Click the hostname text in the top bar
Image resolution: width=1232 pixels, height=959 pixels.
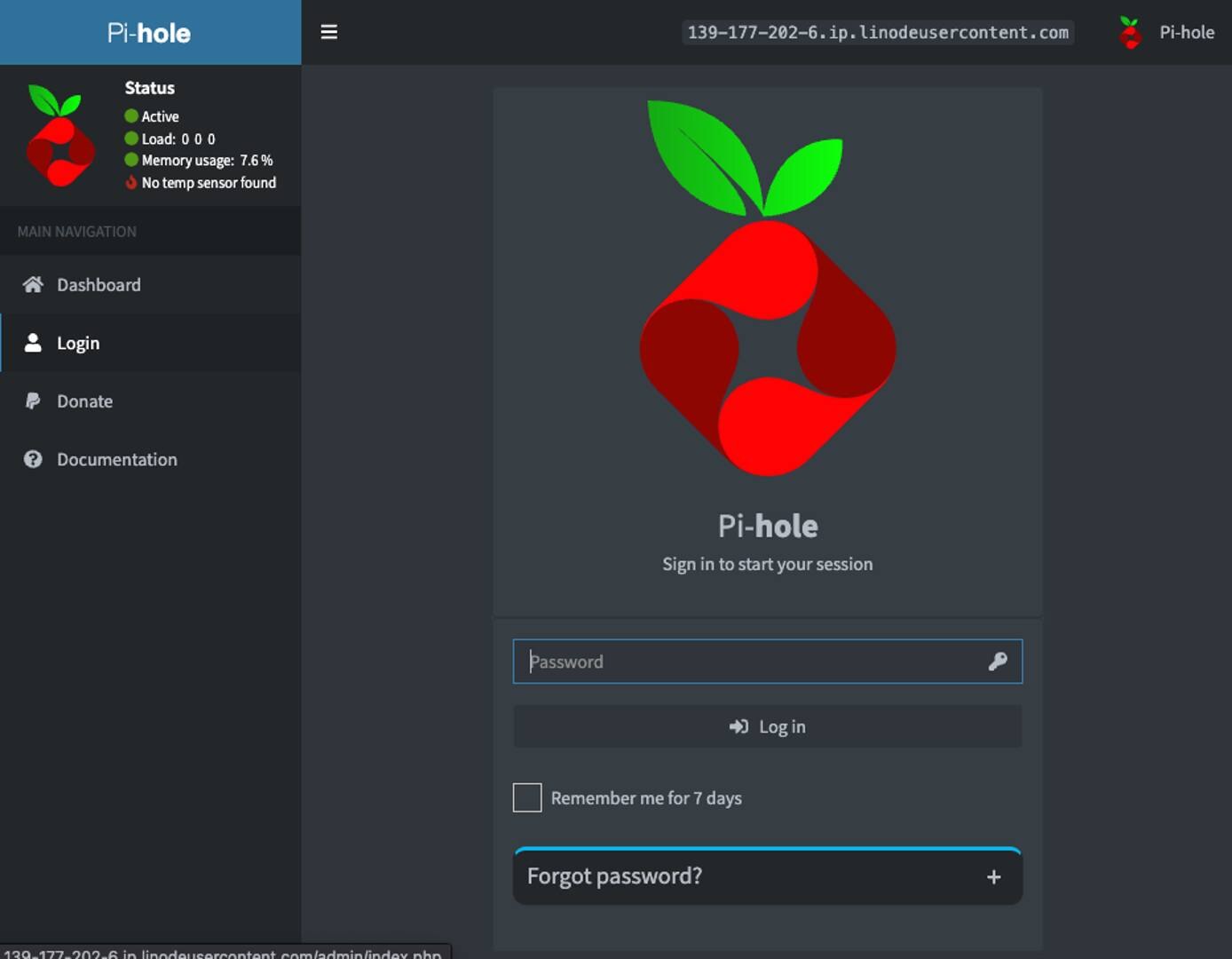[x=877, y=33]
